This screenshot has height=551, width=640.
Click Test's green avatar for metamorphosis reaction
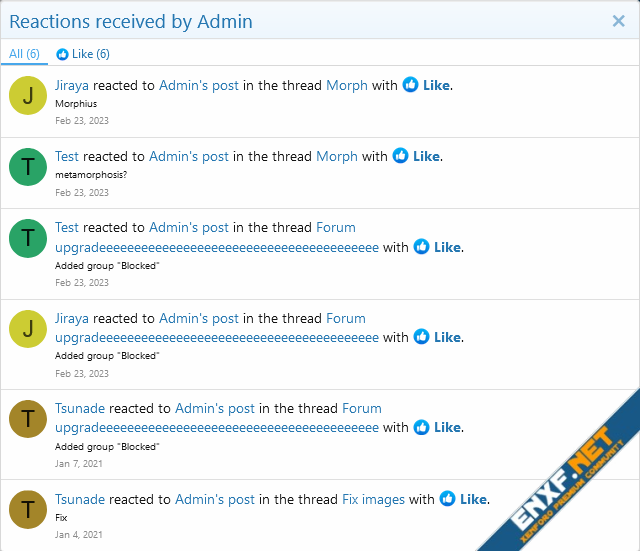[x=27, y=166]
